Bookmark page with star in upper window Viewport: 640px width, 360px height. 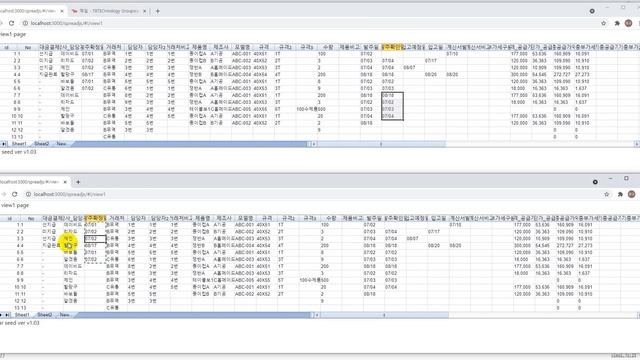(604, 23)
